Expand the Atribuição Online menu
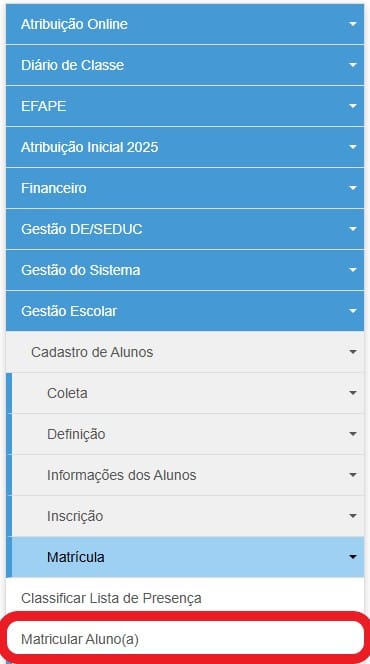This screenshot has height=664, width=370. coord(185,24)
